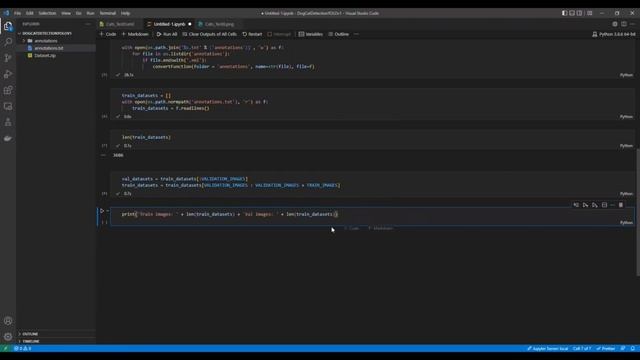Click the feedback icon in status bar
Screen dimensions: 640x360
coord(623,349)
